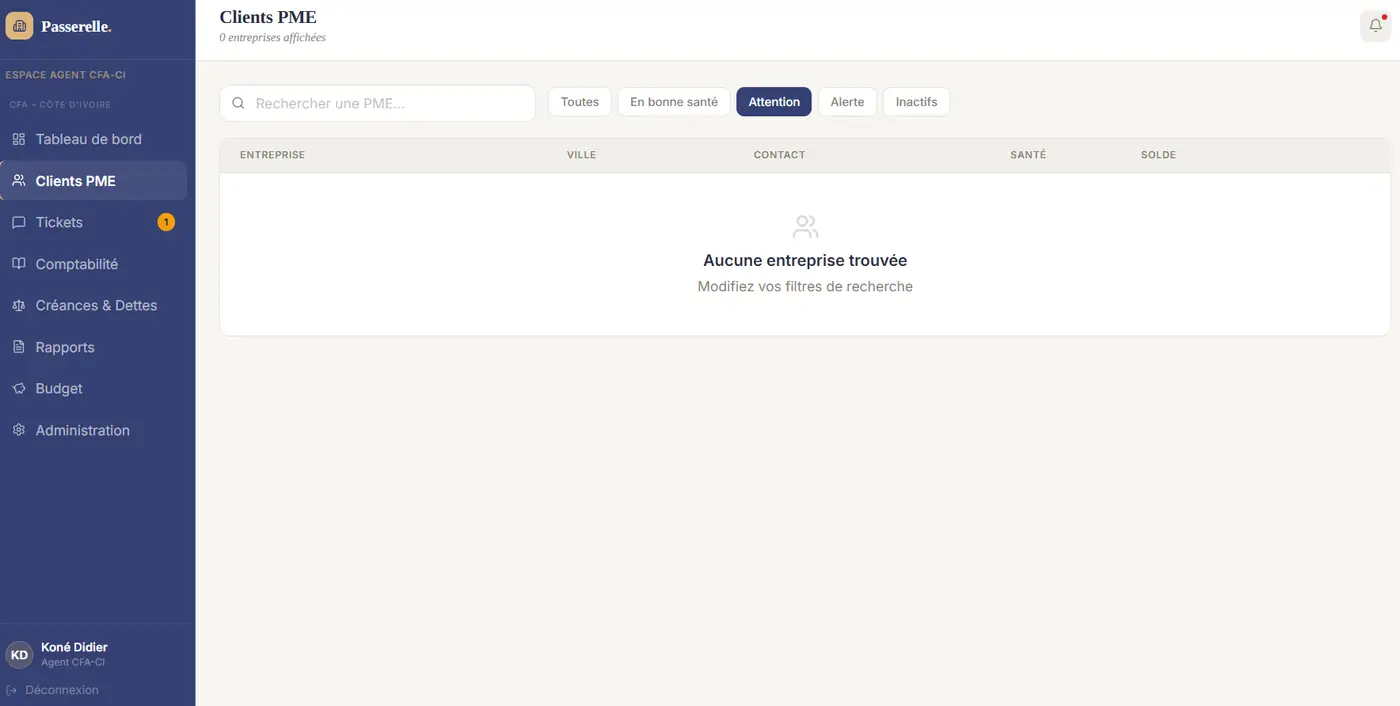This screenshot has width=1400, height=706.
Task: Toggle the Attention filter
Action: pyautogui.click(x=774, y=102)
